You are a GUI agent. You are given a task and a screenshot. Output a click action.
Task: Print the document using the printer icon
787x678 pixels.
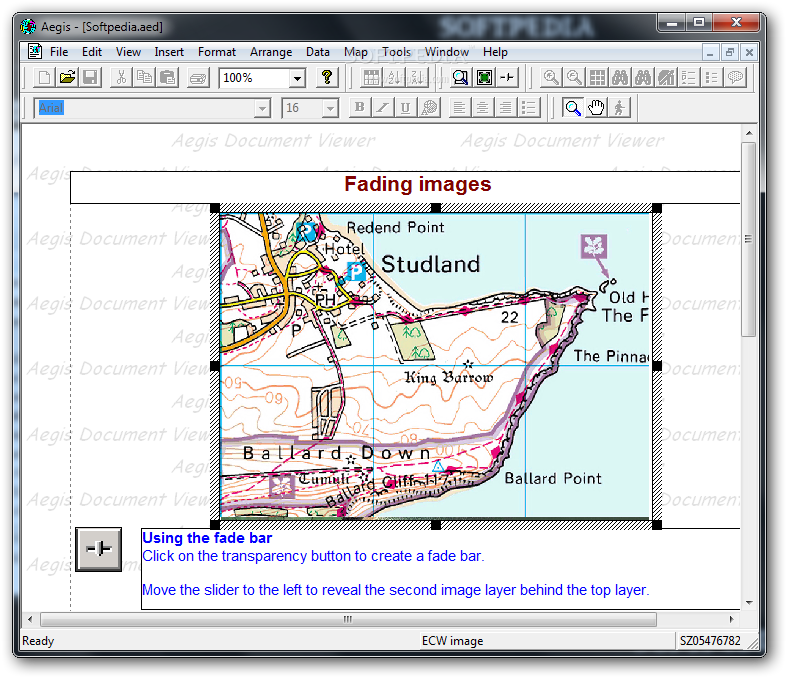coord(198,78)
